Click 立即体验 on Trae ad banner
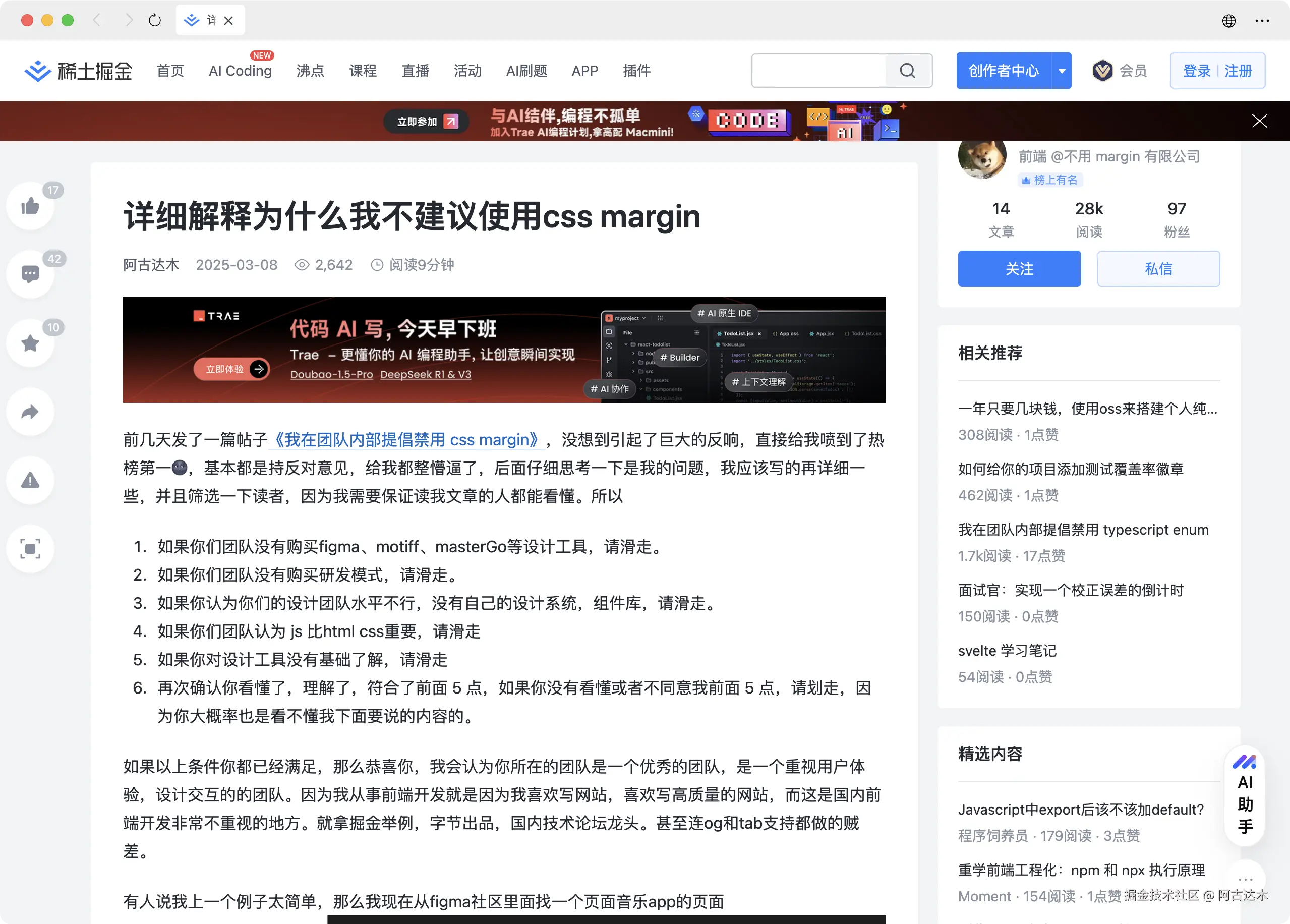The width and height of the screenshot is (1290, 924). coord(230,369)
